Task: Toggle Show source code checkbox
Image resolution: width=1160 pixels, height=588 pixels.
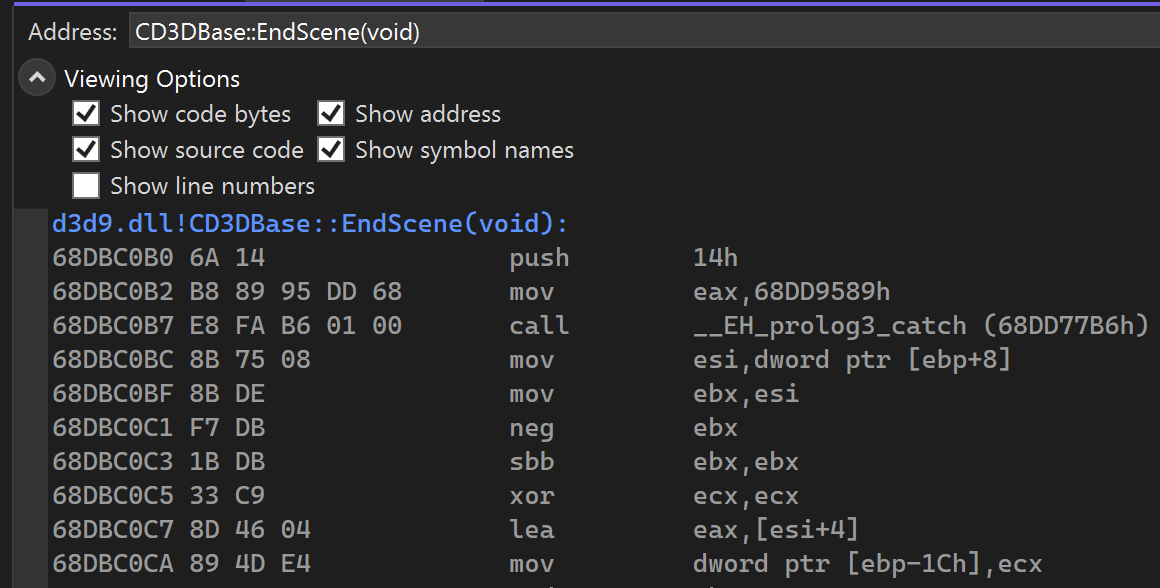Action: coord(86,149)
